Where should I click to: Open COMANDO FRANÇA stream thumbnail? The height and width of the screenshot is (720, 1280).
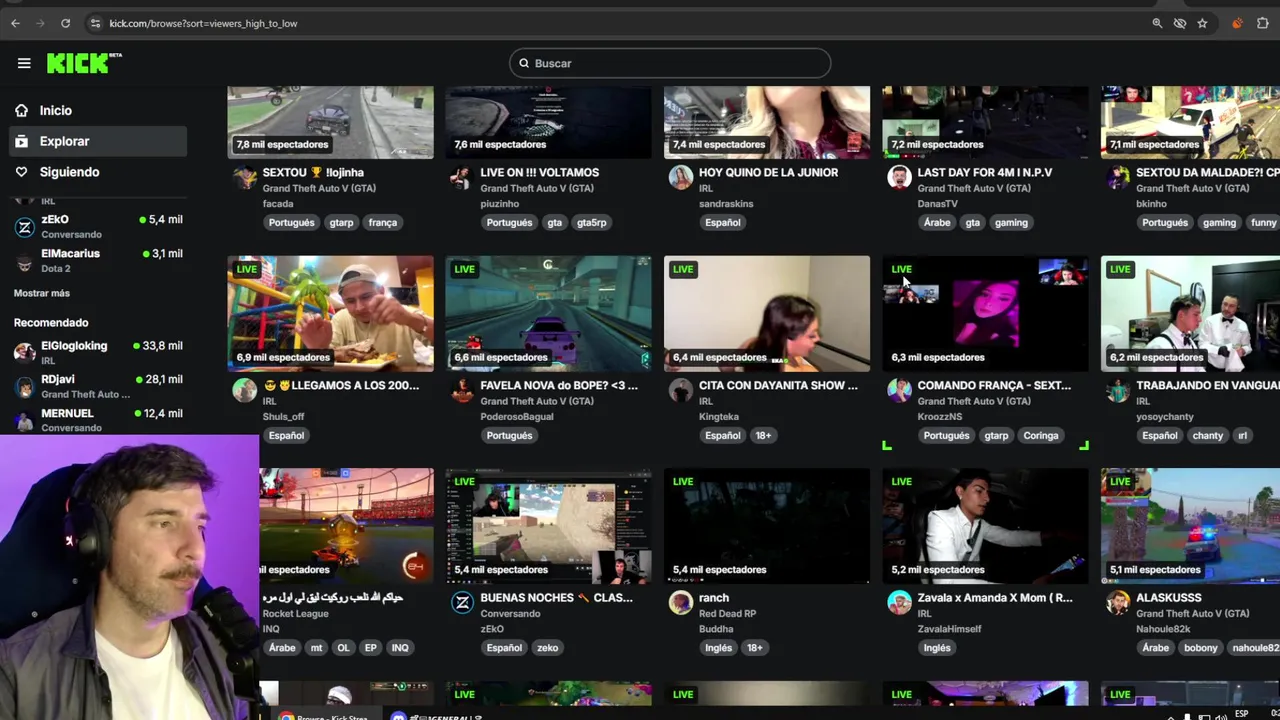tap(985, 314)
